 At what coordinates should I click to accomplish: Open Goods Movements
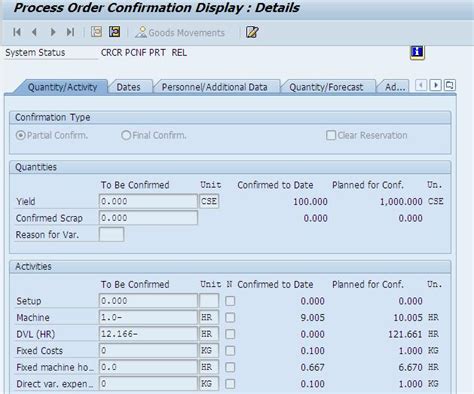tap(180, 32)
